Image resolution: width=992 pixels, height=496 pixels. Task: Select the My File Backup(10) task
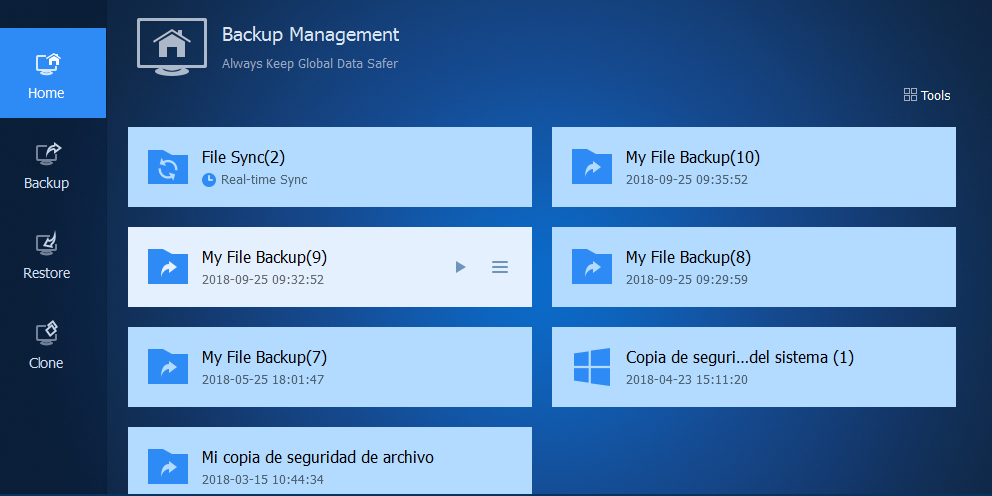[x=693, y=157]
